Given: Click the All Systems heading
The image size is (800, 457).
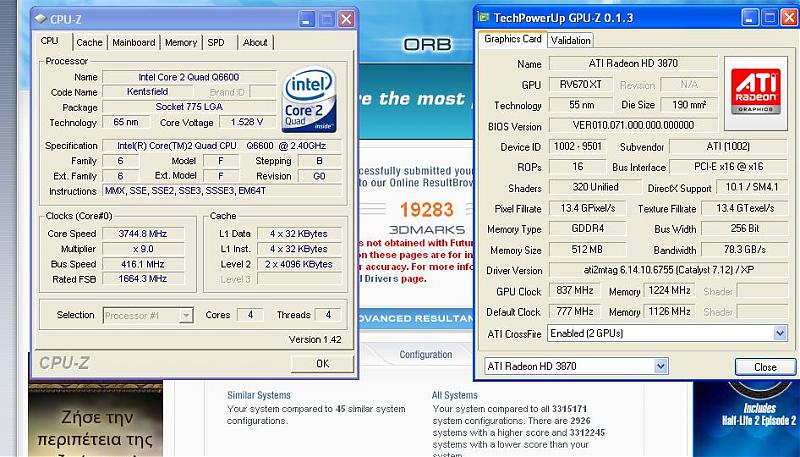Looking at the screenshot, I should click(455, 395).
